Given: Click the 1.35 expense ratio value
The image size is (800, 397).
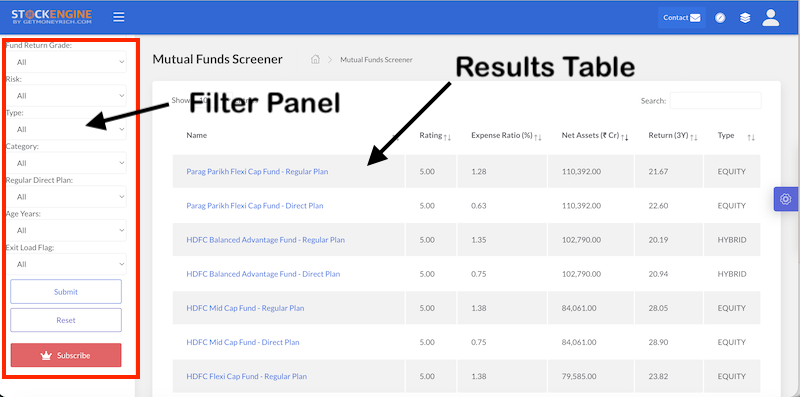Looking at the screenshot, I should coord(479,240).
